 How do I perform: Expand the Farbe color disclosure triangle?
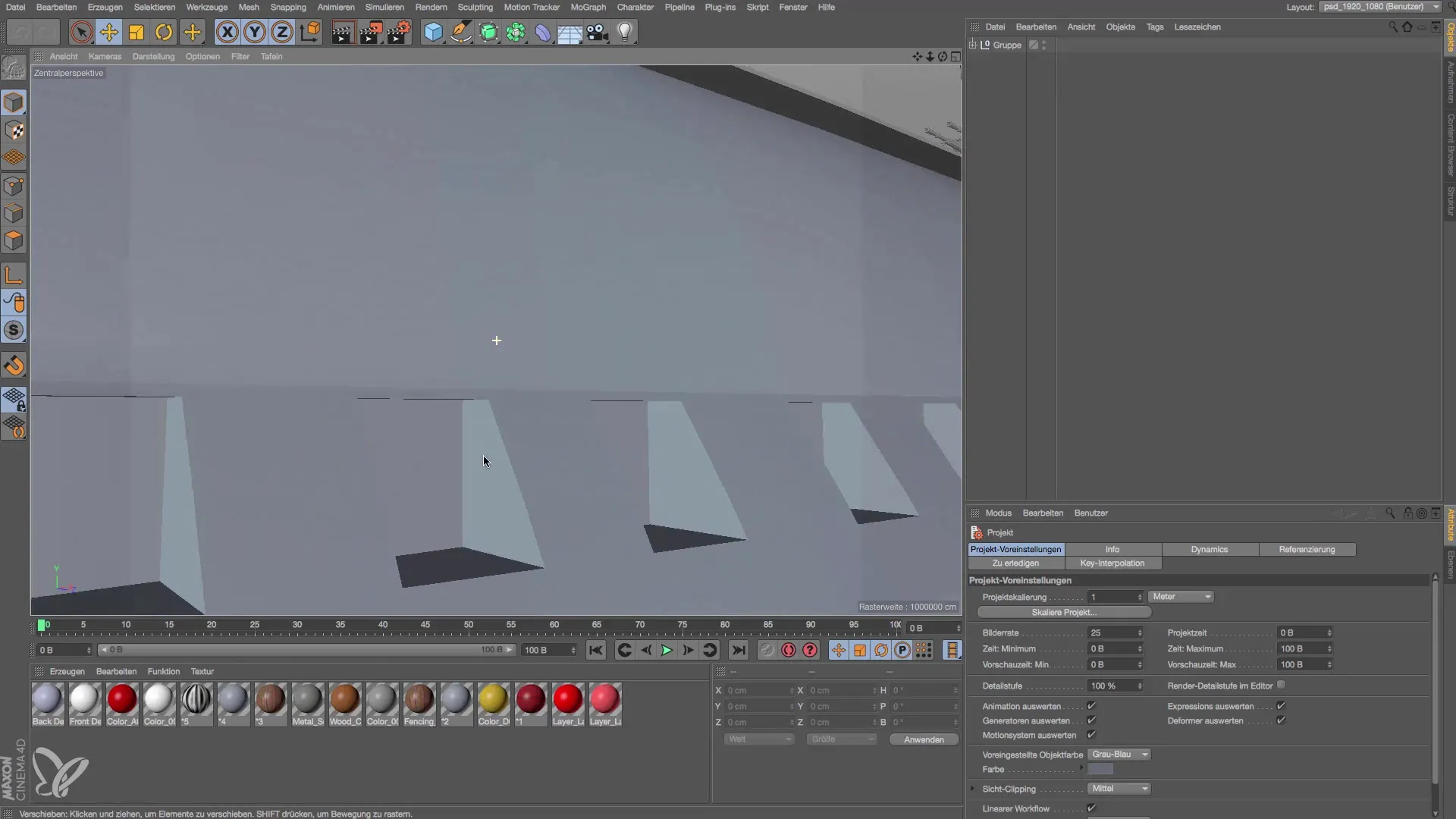(x=1081, y=768)
